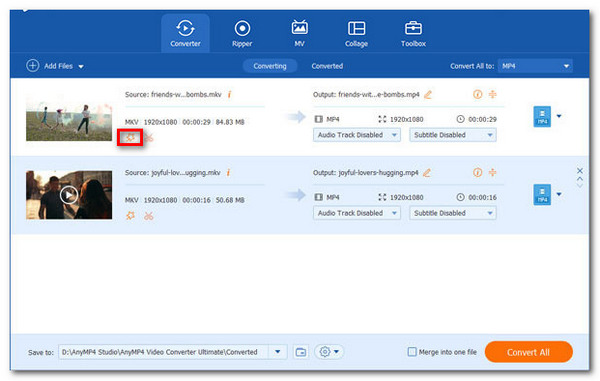Click the Save to path field

tap(163, 352)
